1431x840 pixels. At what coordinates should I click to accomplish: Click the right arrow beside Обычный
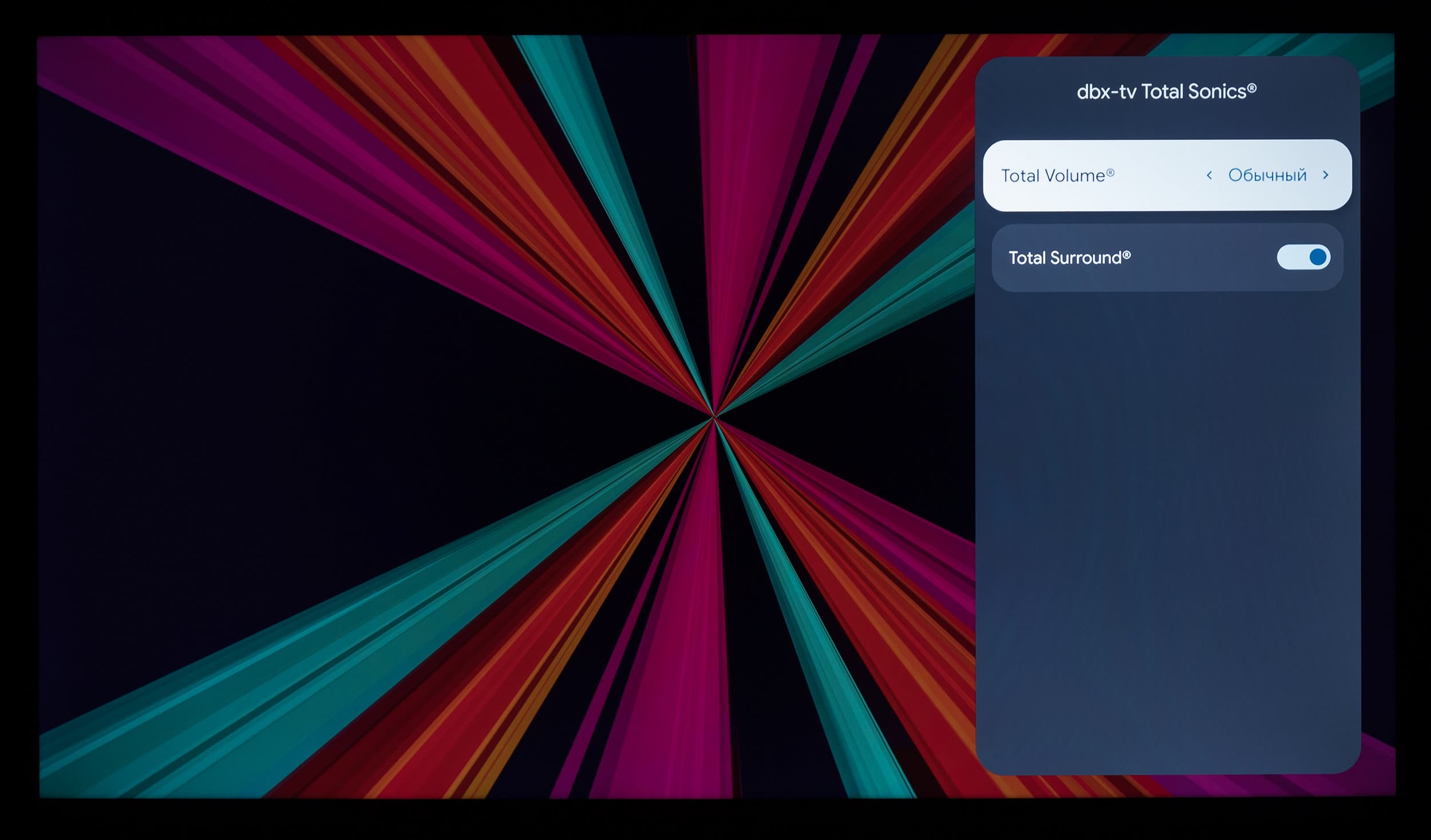[1326, 175]
